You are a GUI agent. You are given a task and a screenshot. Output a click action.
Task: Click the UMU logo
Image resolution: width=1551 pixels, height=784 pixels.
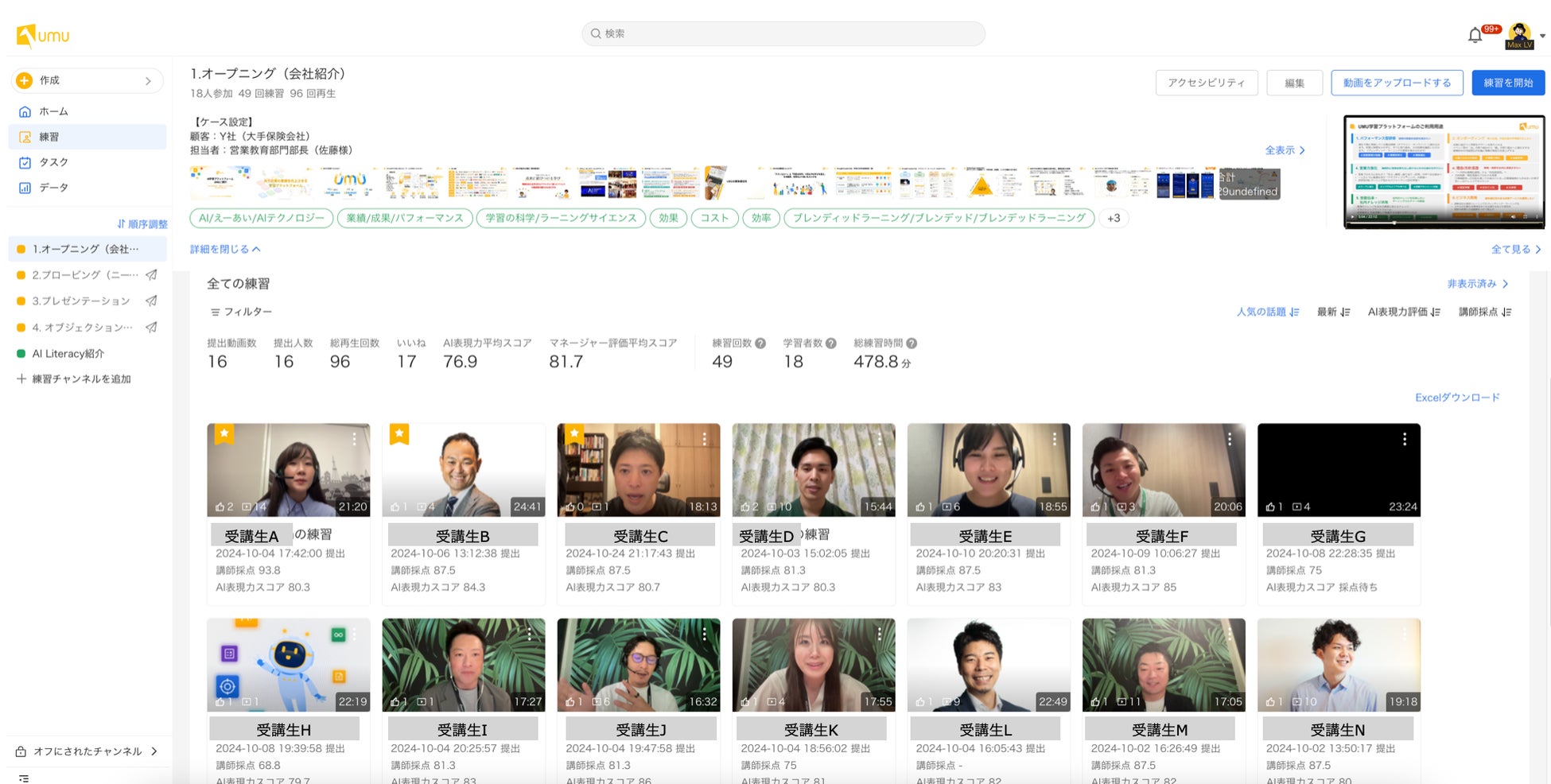(x=43, y=35)
